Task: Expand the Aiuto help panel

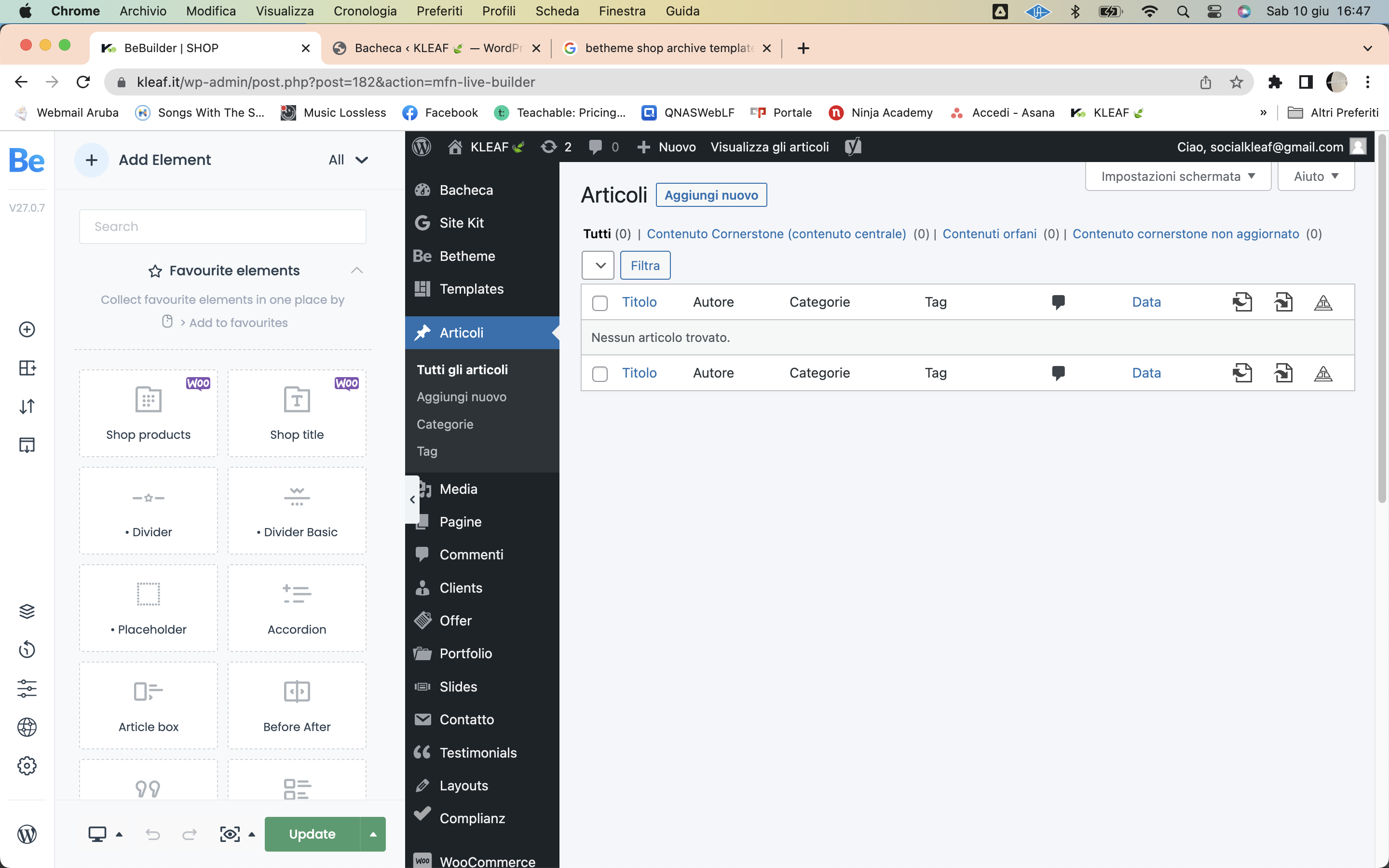Action: point(1316,176)
